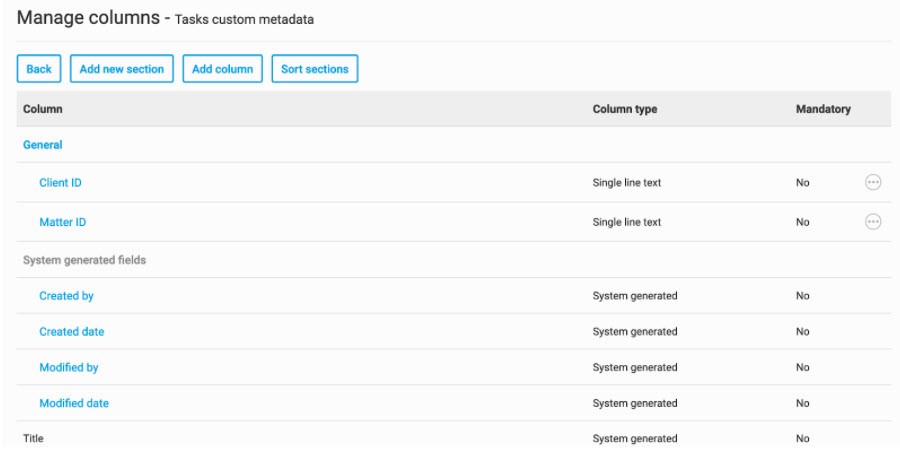Click the Created by field link
Viewport: 900px width, 452px height.
(66, 296)
